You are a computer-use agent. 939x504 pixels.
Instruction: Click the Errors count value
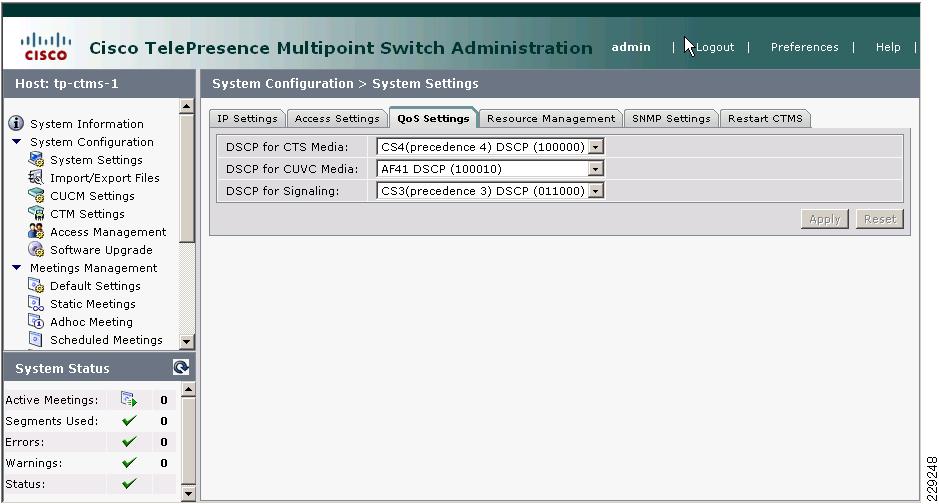[163, 442]
